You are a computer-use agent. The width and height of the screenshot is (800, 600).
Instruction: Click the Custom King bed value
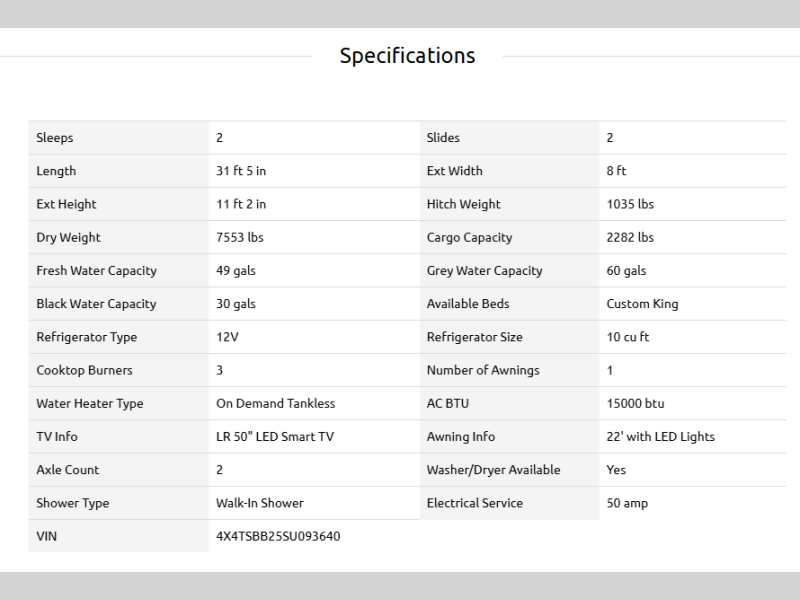click(642, 304)
